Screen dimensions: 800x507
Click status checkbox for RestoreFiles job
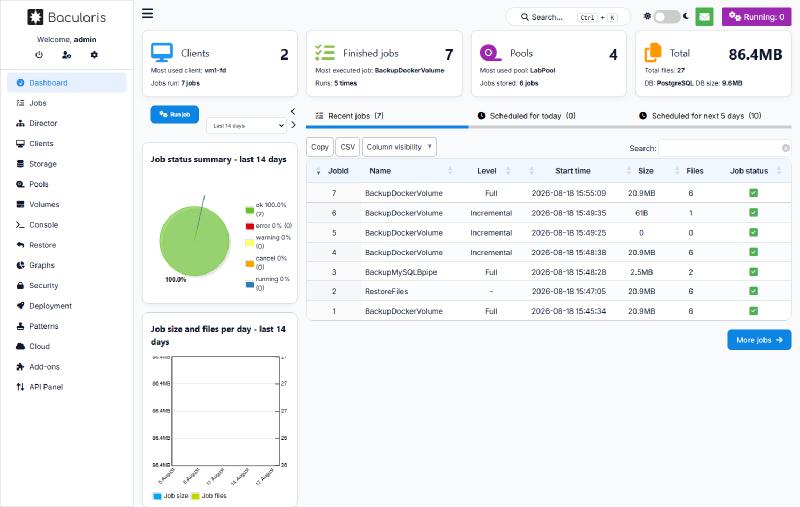753,291
